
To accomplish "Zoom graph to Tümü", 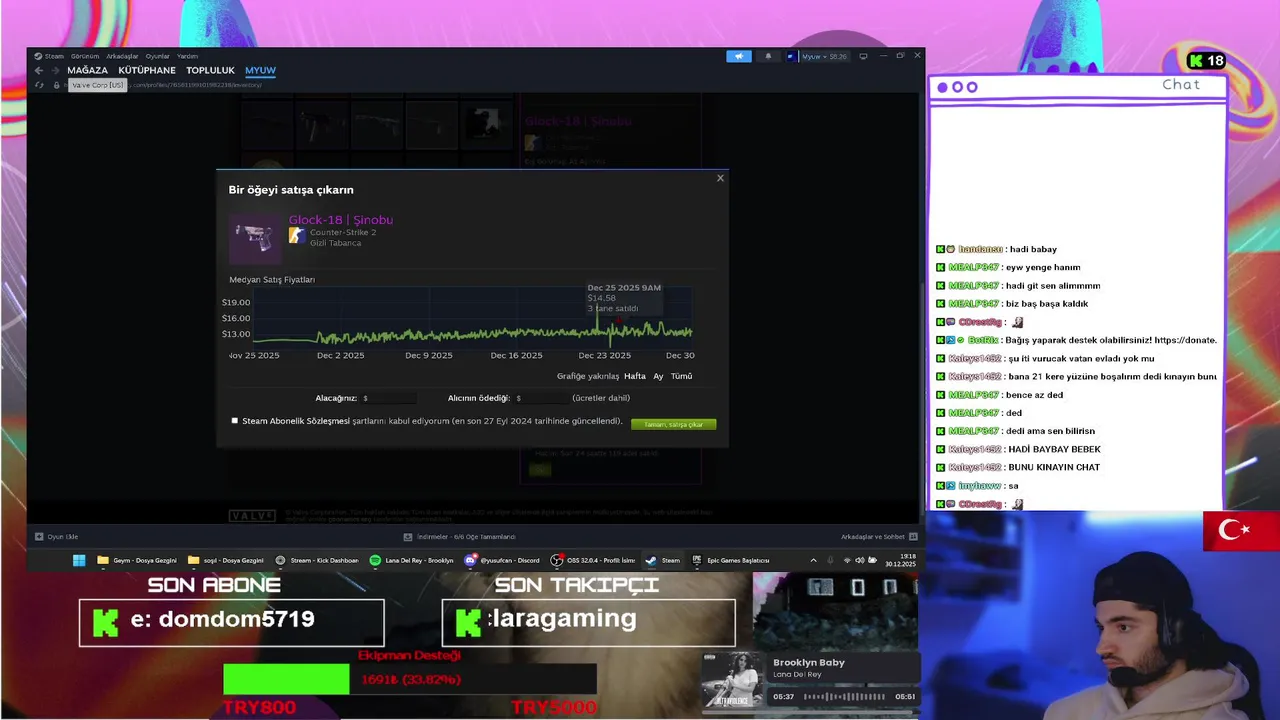I will pyautogui.click(x=681, y=376).
